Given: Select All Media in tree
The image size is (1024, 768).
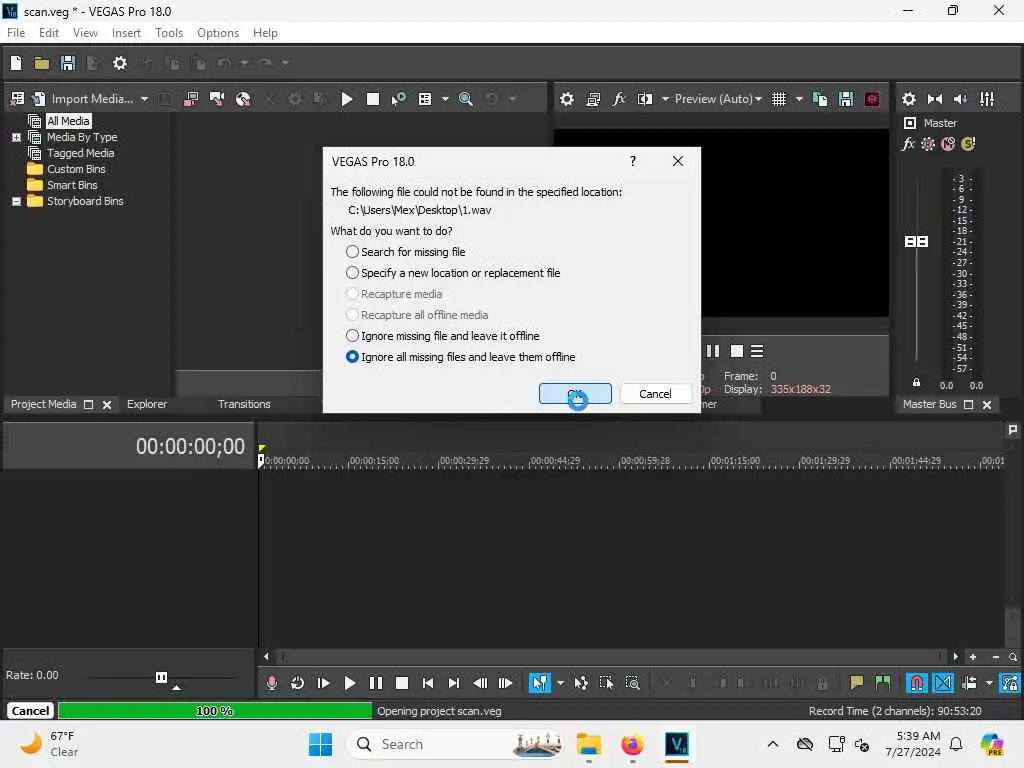Looking at the screenshot, I should tap(68, 121).
